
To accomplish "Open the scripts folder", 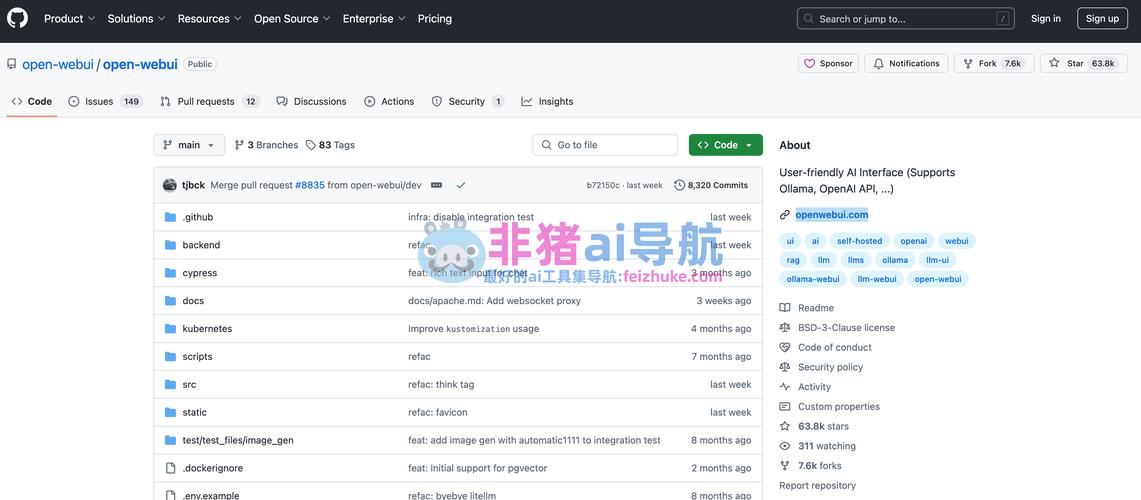I will tap(197, 357).
